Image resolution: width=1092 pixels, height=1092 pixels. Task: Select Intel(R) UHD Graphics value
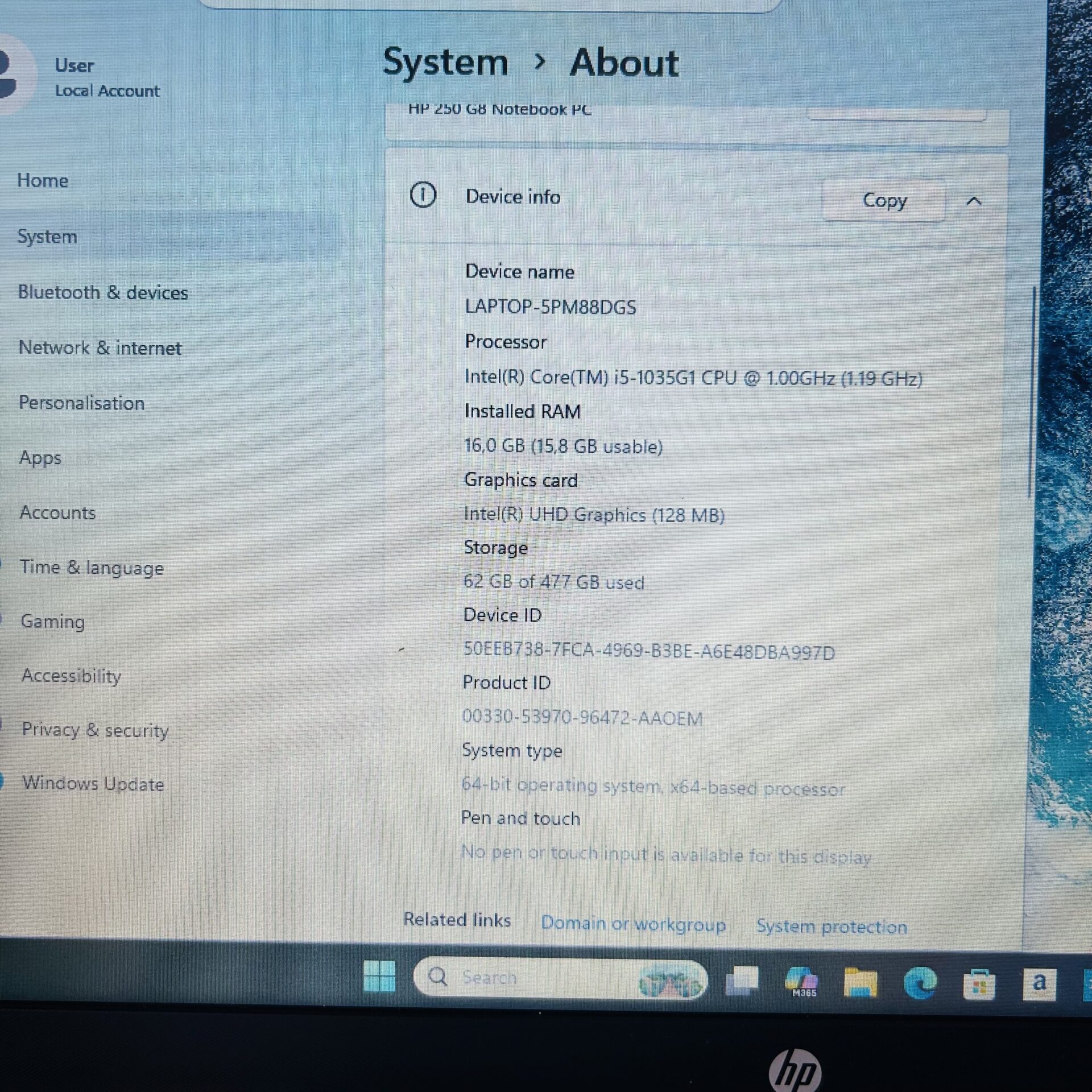tap(594, 515)
